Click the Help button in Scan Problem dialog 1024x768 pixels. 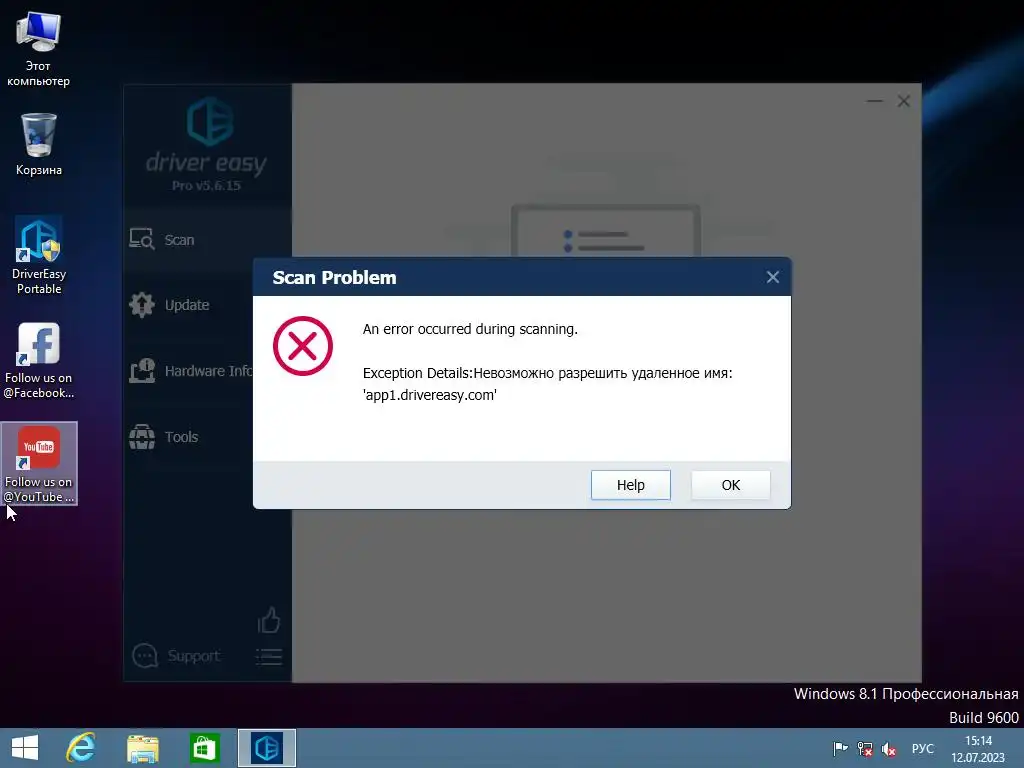click(x=630, y=485)
